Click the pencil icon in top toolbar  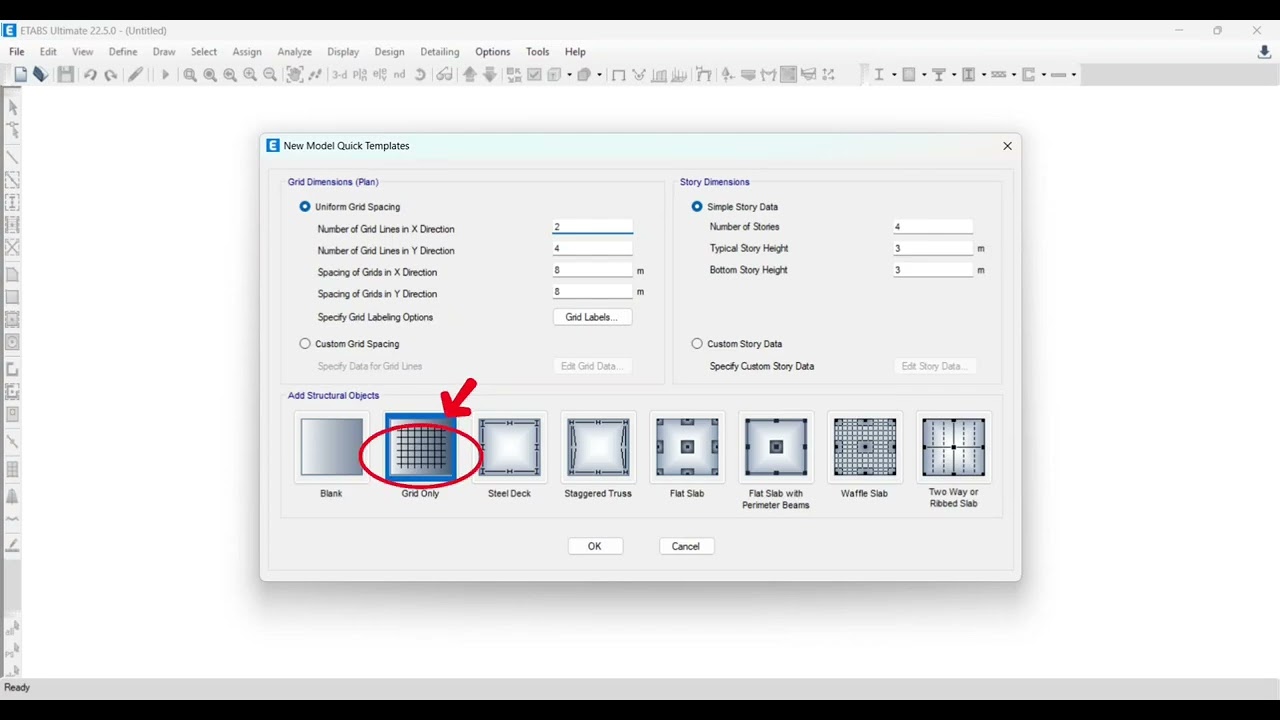click(x=135, y=75)
